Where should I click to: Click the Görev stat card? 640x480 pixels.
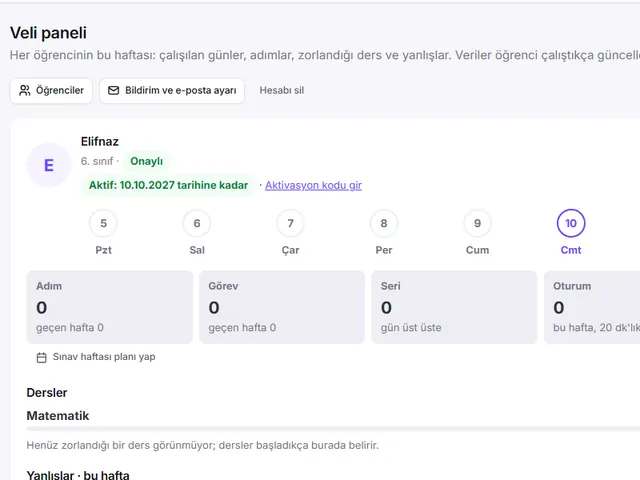(x=282, y=307)
